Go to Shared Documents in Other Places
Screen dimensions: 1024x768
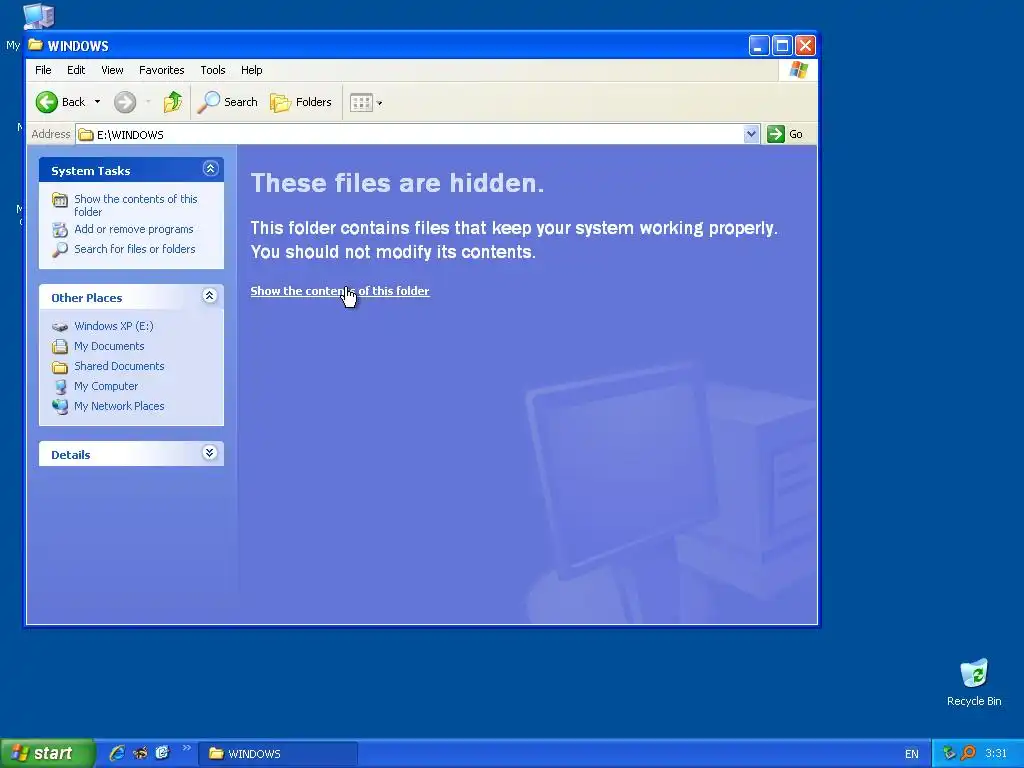coord(119,366)
